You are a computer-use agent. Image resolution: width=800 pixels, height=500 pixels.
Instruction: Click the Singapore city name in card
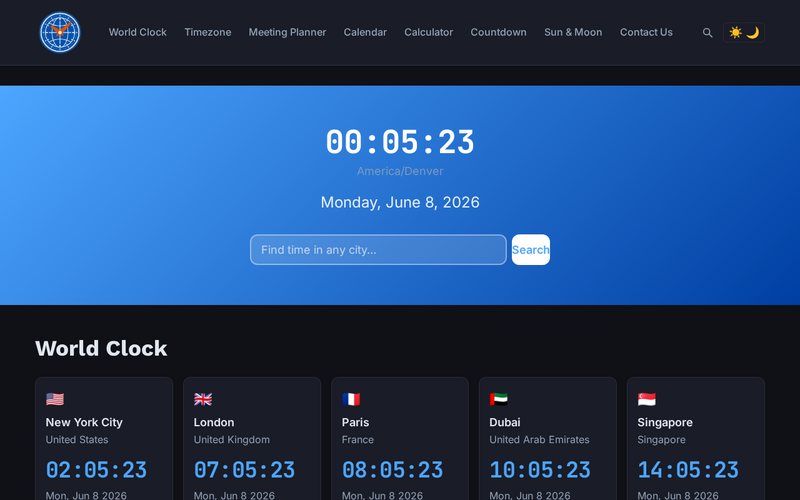[665, 422]
